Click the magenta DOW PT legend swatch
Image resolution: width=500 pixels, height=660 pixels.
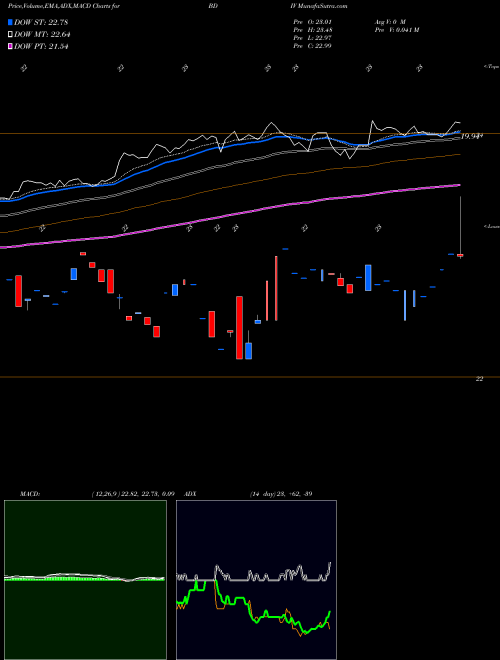(x=11, y=46)
